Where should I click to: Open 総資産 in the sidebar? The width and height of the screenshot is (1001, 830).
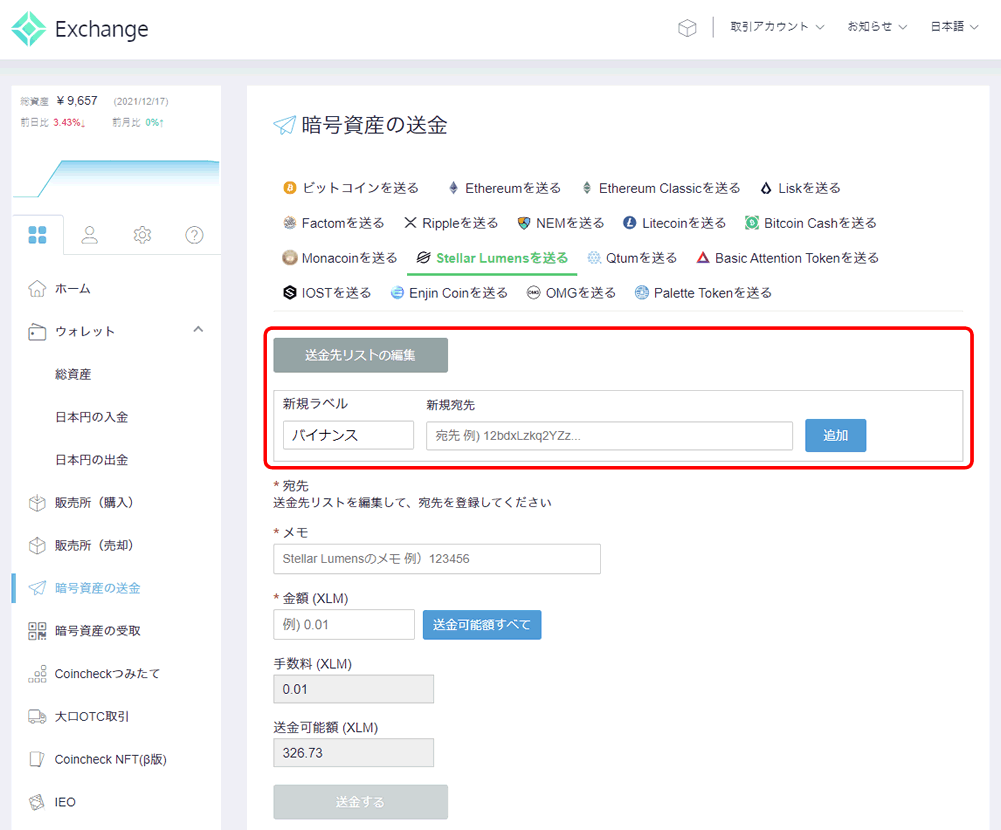(x=73, y=374)
